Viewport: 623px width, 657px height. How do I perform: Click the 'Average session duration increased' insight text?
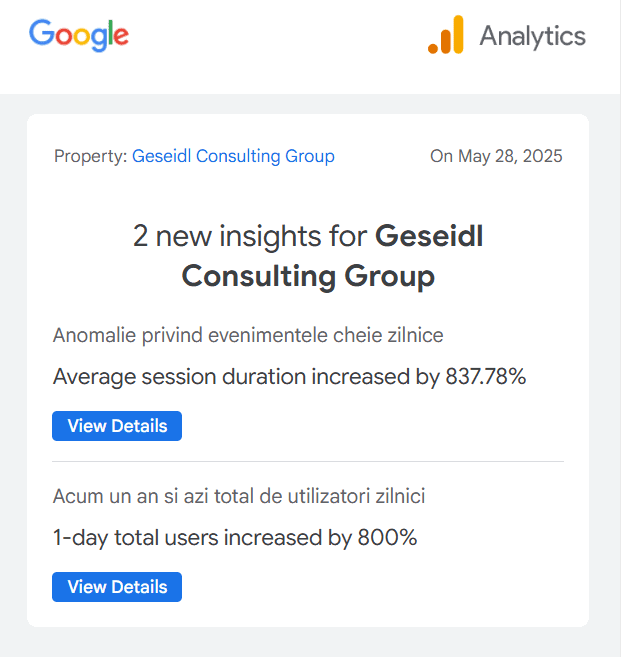point(230,377)
